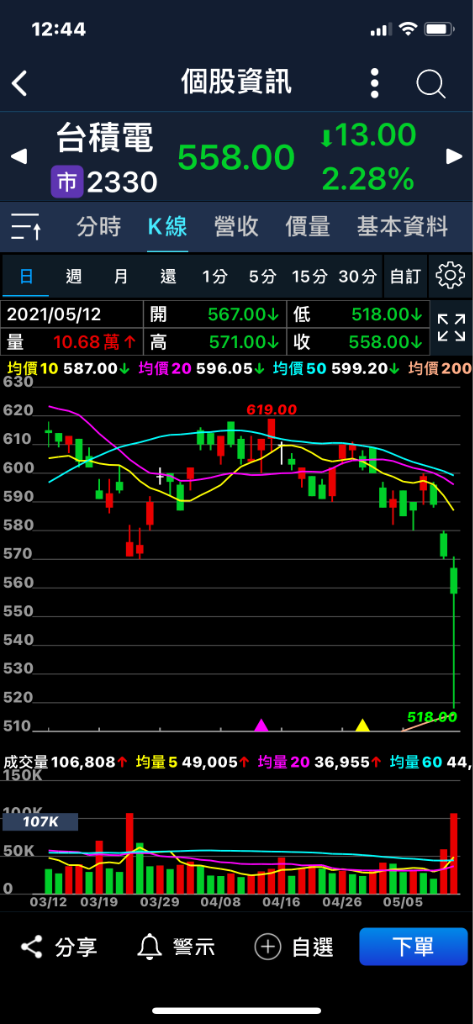473x1024 pixels.
Task: Tap the 2021/05/12 date cell
Action: (x=72, y=315)
